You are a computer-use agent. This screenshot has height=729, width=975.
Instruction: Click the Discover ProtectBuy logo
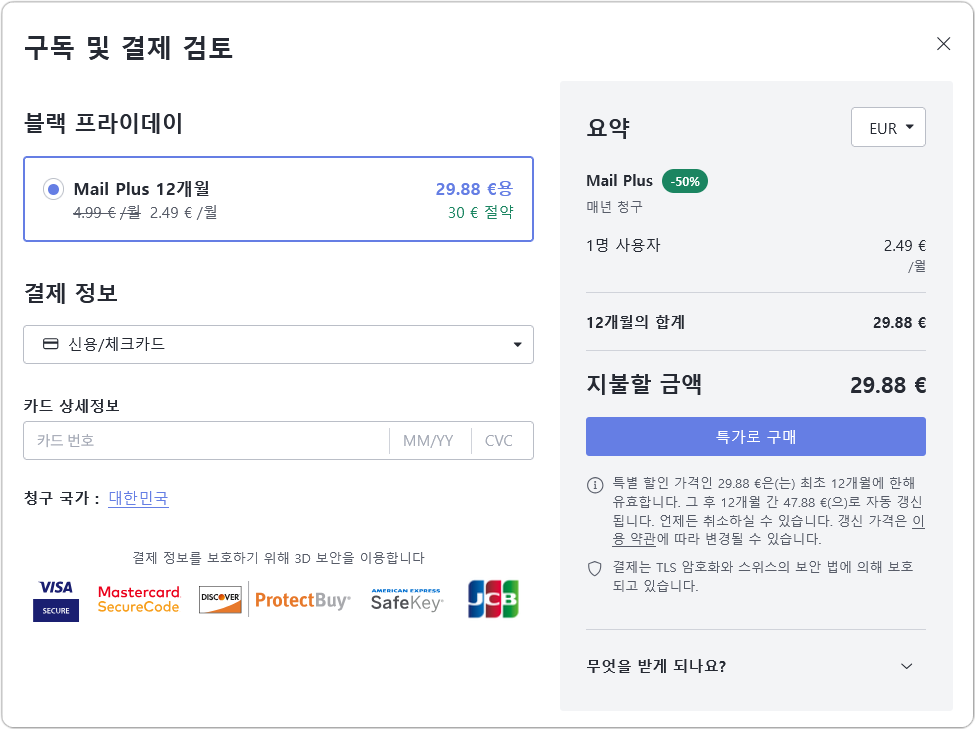274,600
